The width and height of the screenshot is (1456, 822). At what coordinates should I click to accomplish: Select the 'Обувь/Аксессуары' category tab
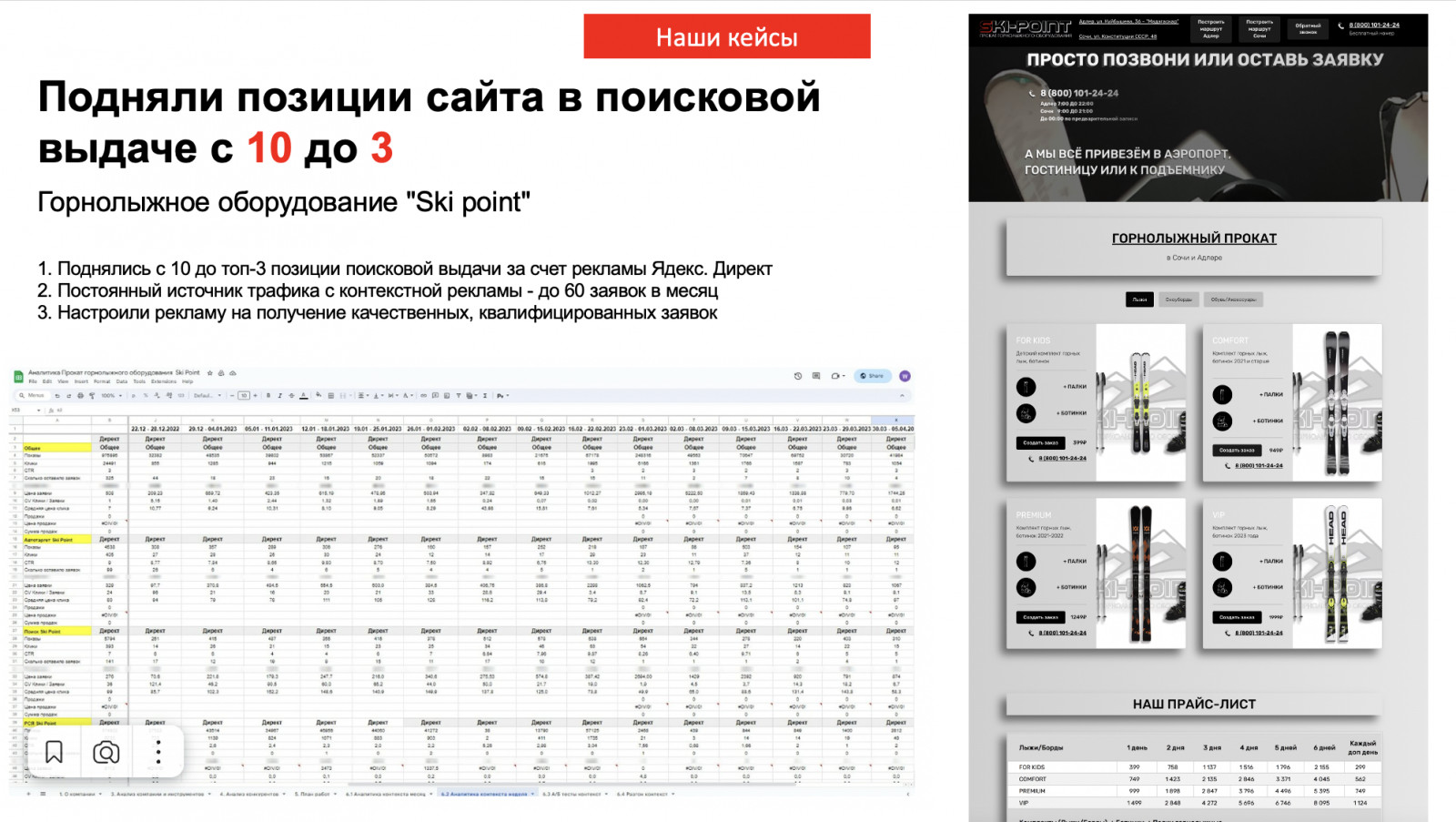[1233, 299]
